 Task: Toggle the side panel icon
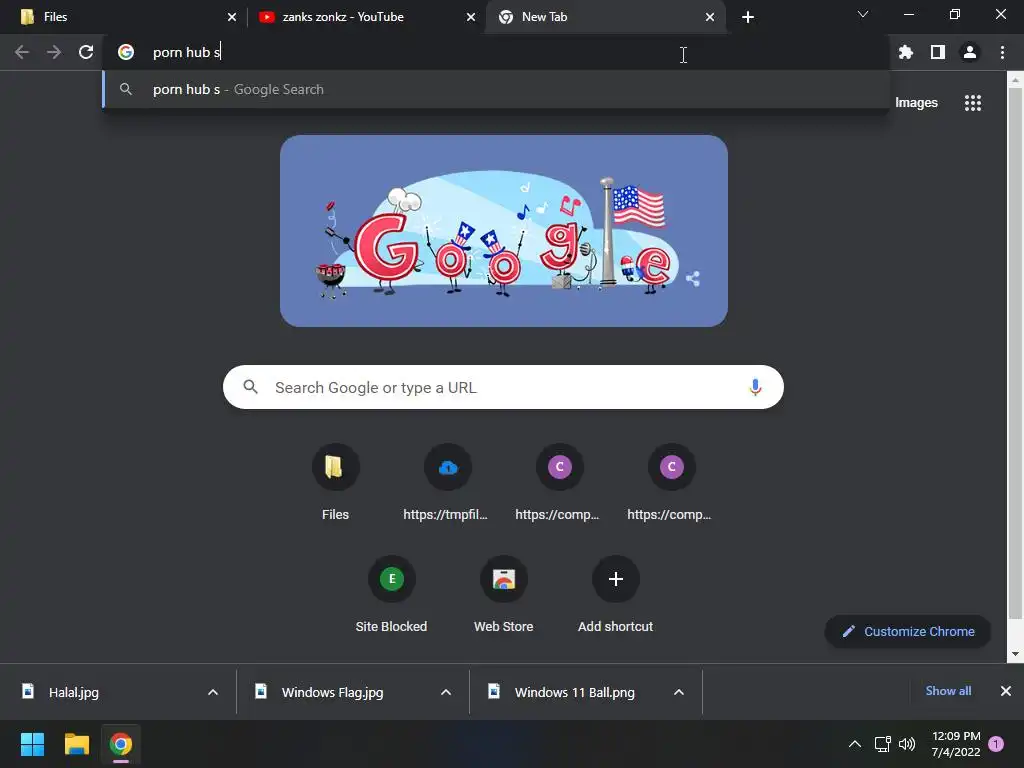pyautogui.click(x=938, y=52)
